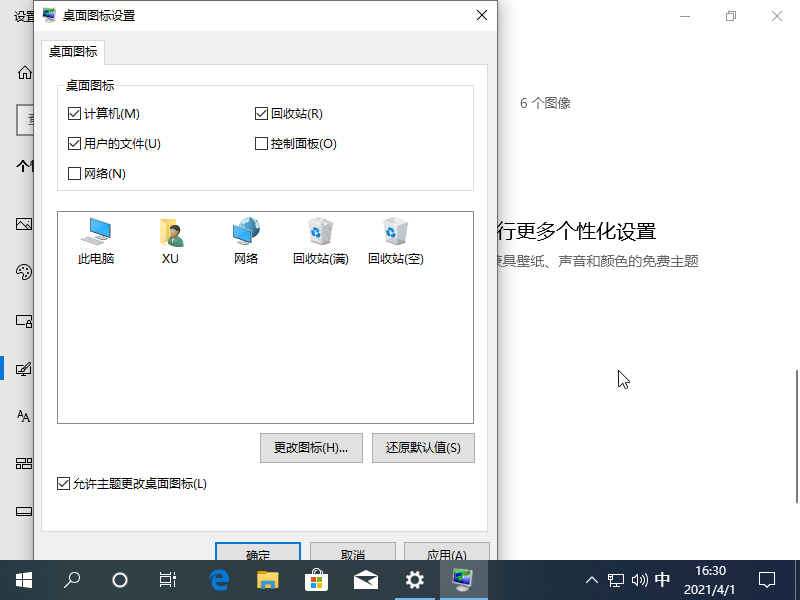This screenshot has width=800, height=600.
Task: Open Microsoft Store from the taskbar
Action: click(x=317, y=579)
